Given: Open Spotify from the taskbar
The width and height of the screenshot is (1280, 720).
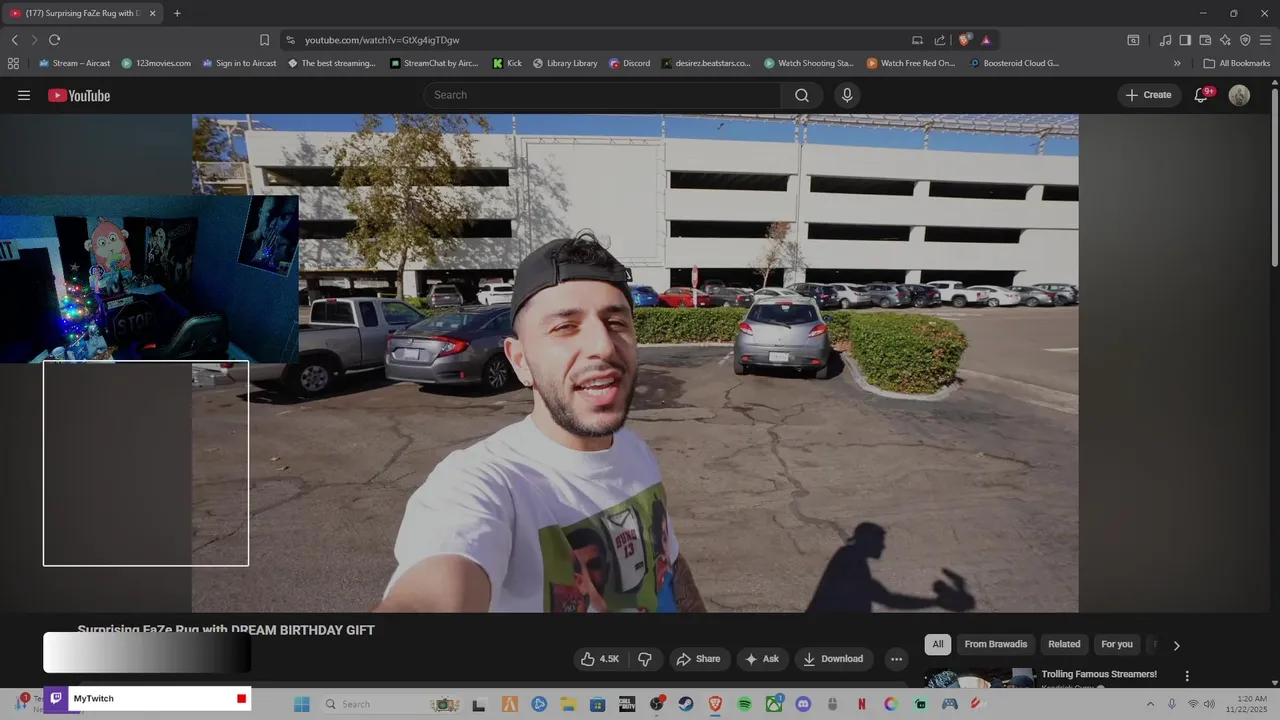Looking at the screenshot, I should [744, 704].
